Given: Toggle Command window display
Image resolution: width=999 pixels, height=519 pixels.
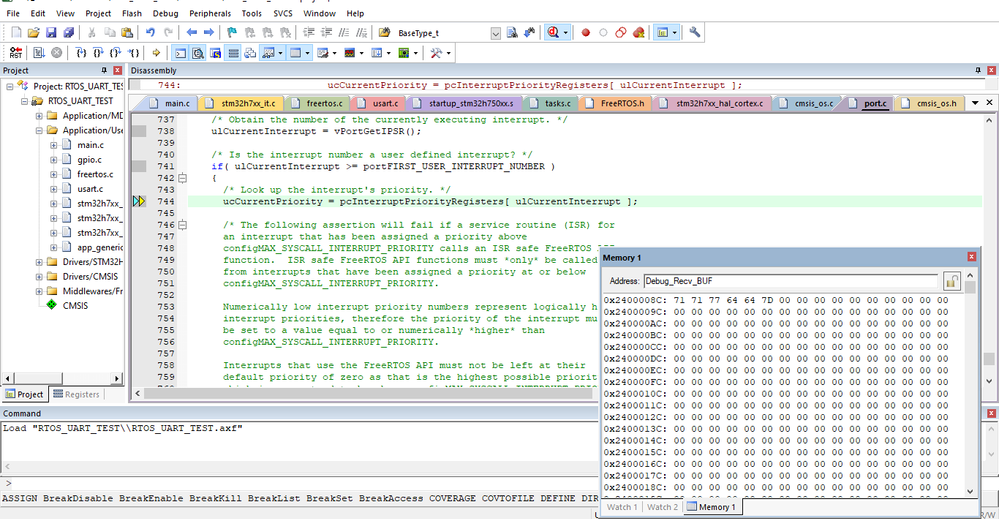Looking at the screenshot, I should (180, 53).
